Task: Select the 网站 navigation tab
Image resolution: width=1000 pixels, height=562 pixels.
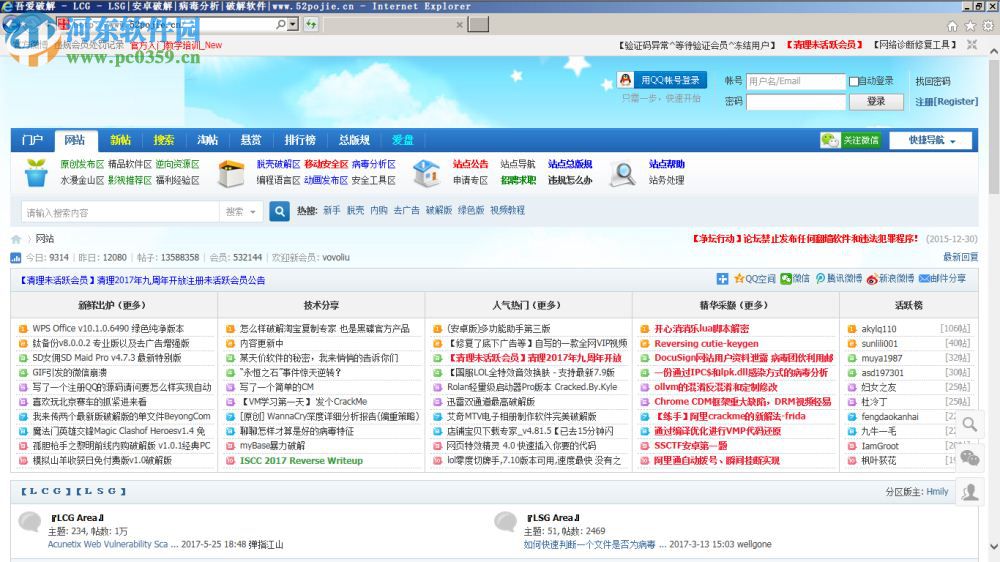Action: tap(75, 140)
